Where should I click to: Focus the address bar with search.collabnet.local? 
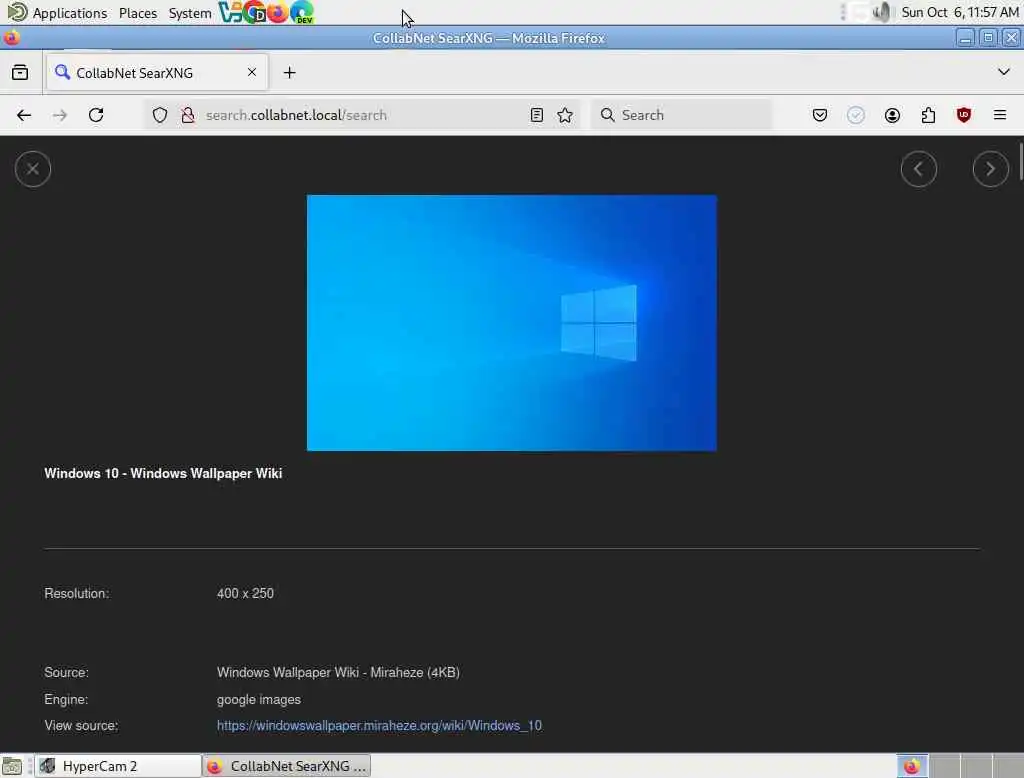click(364, 115)
